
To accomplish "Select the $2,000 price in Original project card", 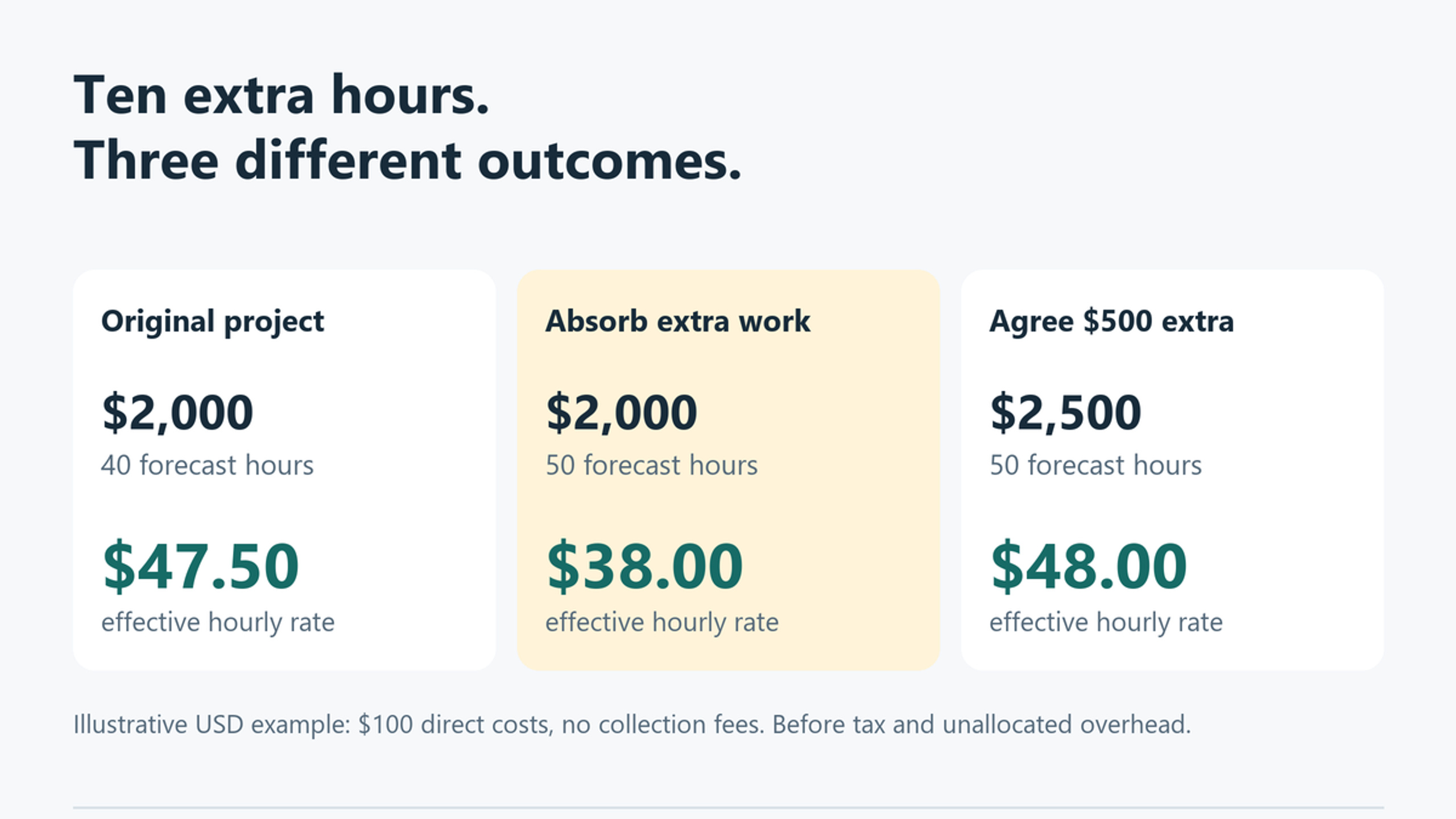I will point(177,412).
